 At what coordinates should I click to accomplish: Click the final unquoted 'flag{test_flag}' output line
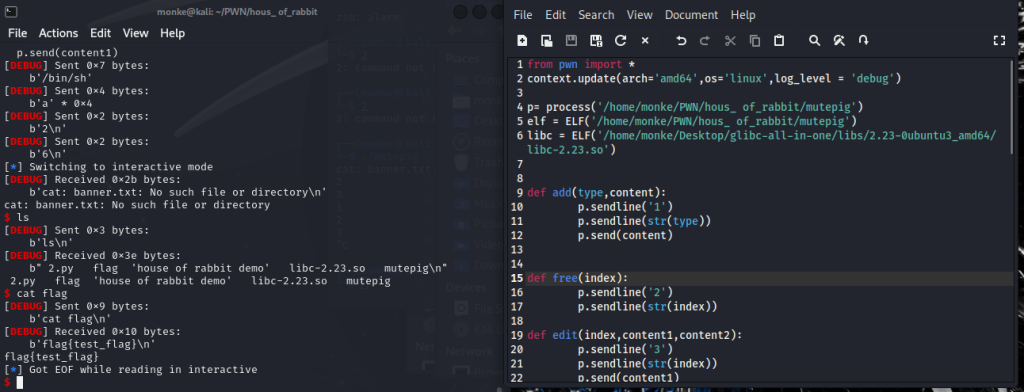pyautogui.click(x=51, y=357)
